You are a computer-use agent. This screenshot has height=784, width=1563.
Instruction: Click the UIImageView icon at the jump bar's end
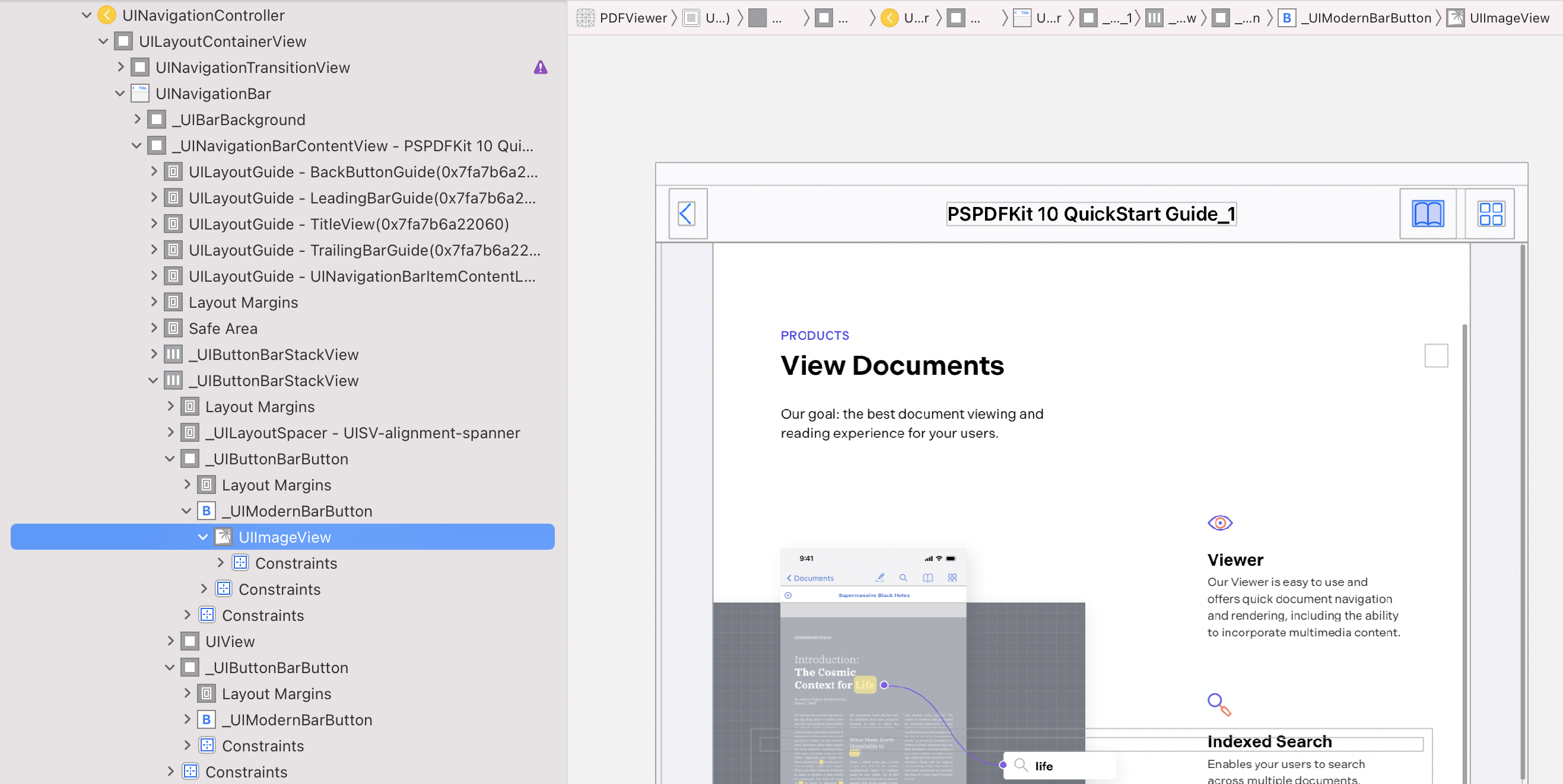tap(1454, 18)
